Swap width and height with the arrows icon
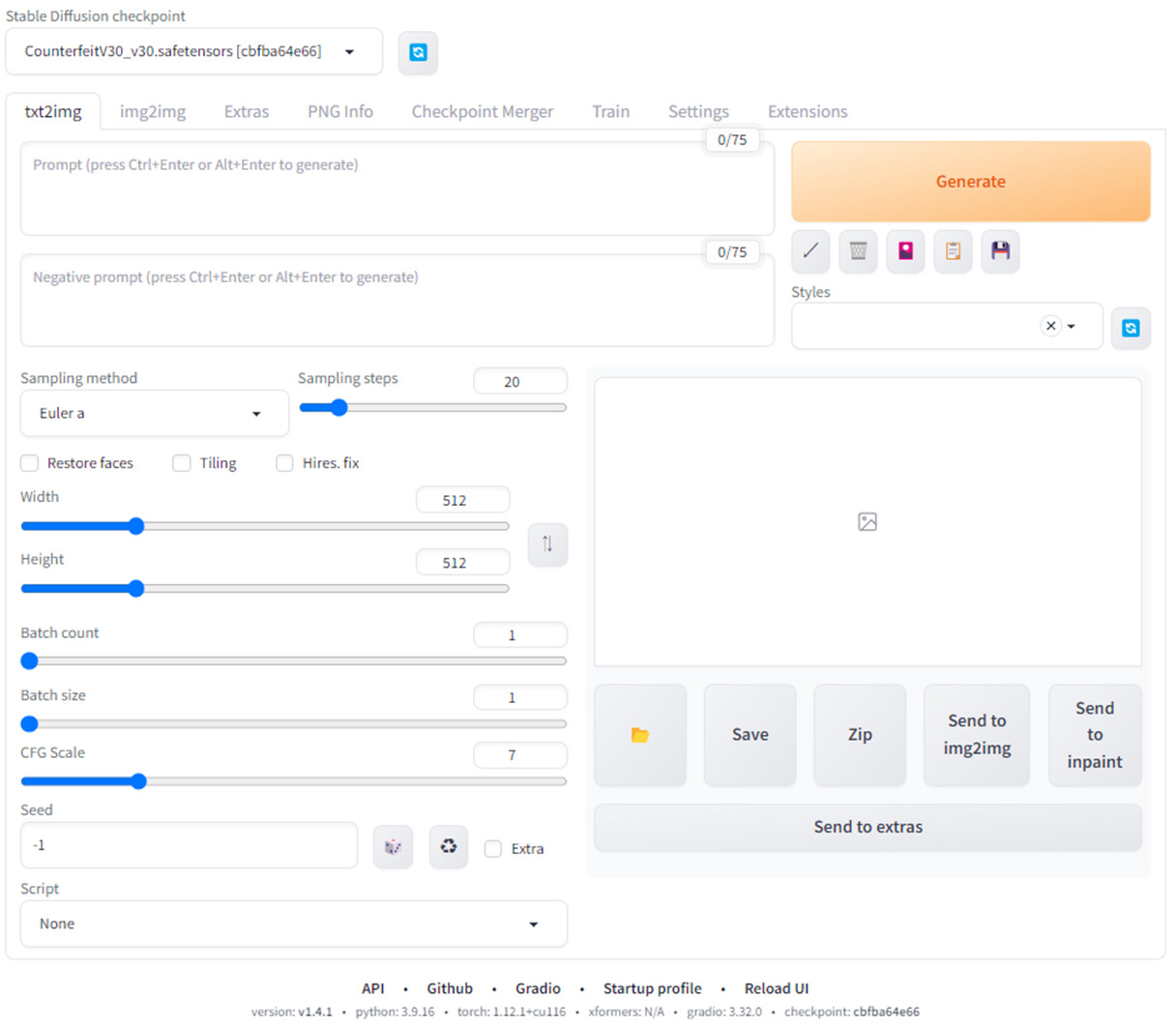This screenshot has height=1026, width=1176. (547, 544)
